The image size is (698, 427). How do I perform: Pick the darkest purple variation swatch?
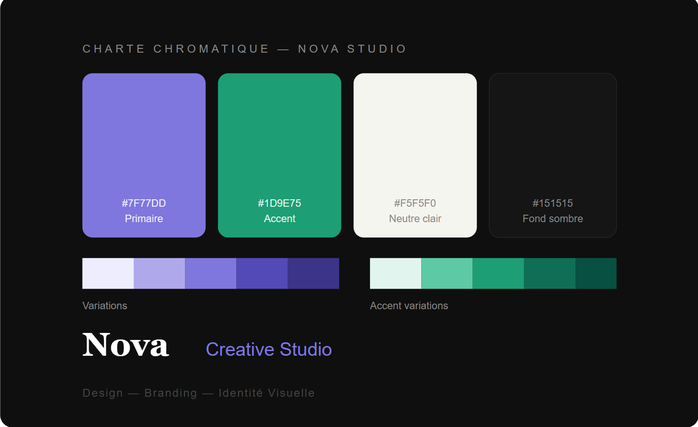click(313, 273)
